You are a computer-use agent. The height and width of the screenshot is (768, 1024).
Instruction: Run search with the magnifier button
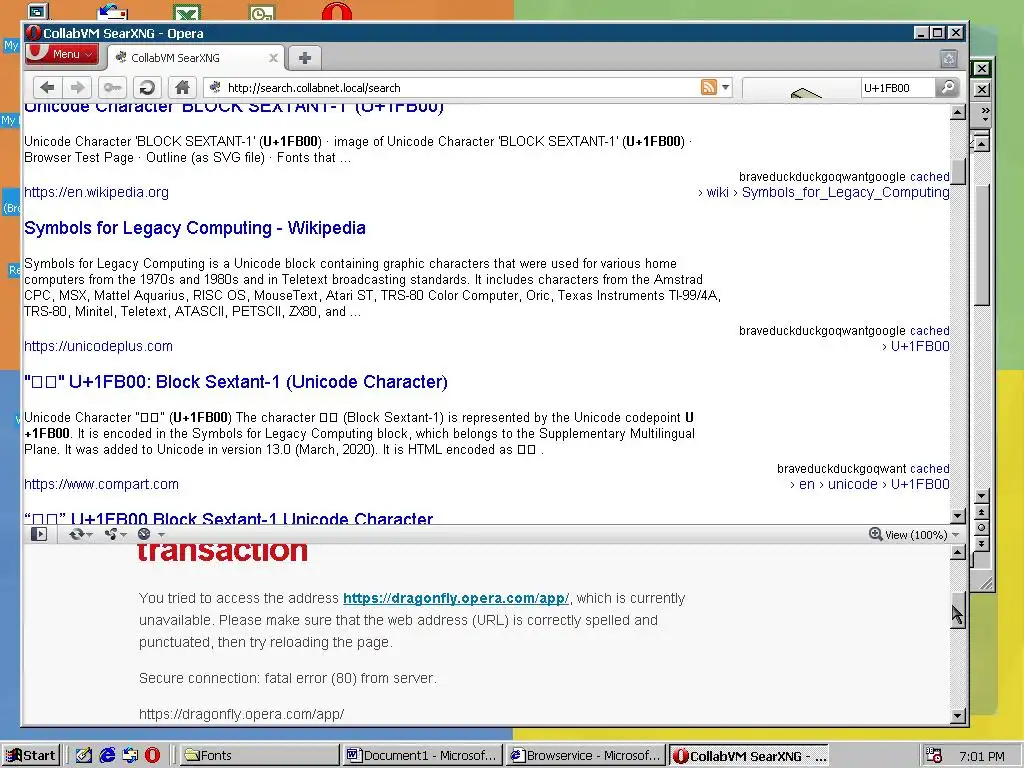pyautogui.click(x=947, y=87)
